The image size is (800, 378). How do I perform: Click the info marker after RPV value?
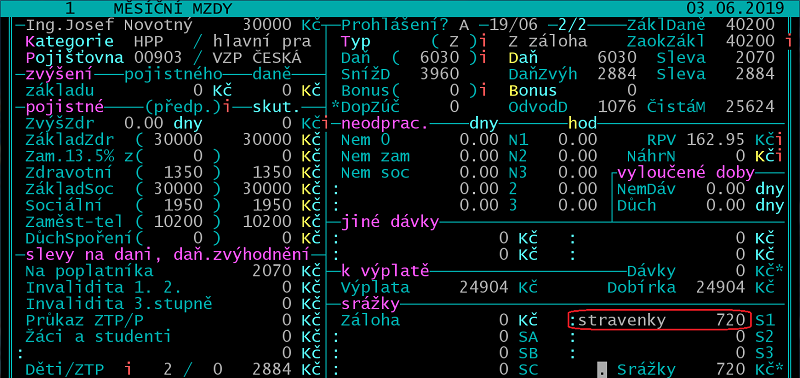[x=781, y=139]
